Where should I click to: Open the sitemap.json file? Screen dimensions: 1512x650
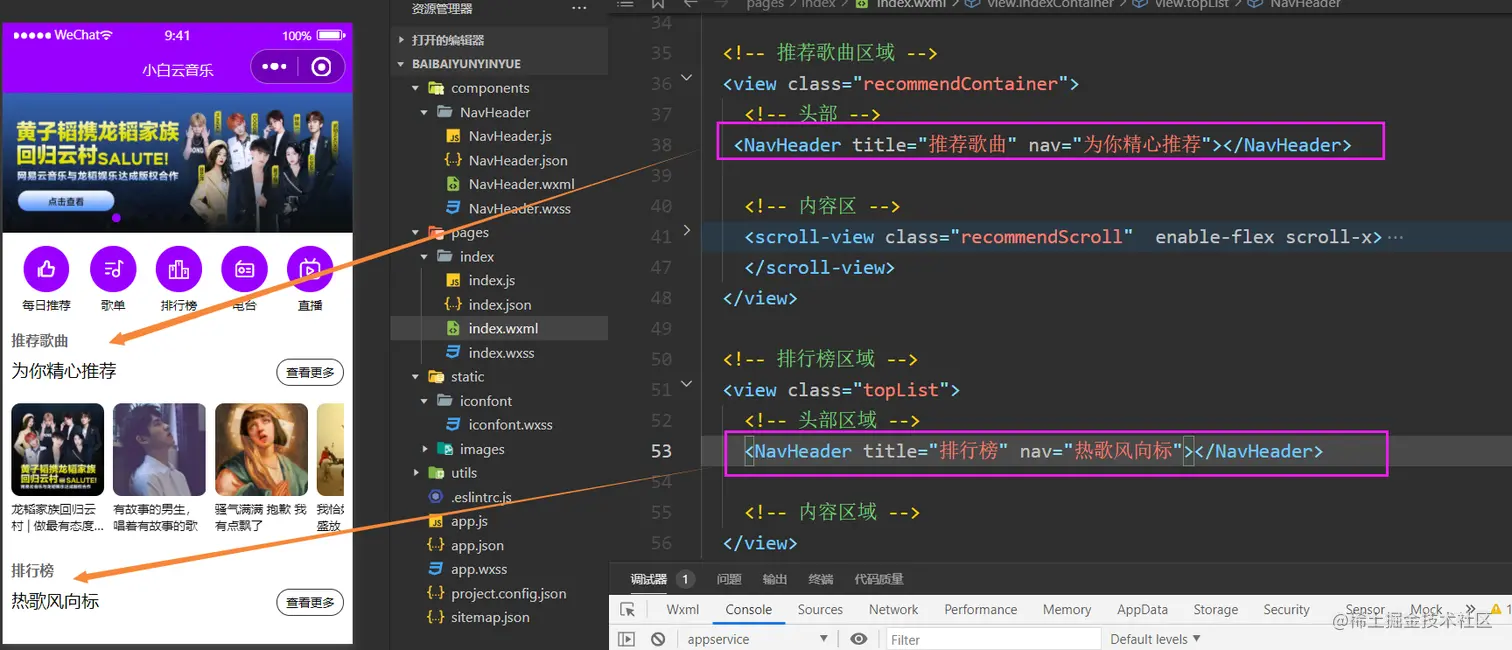(499, 617)
